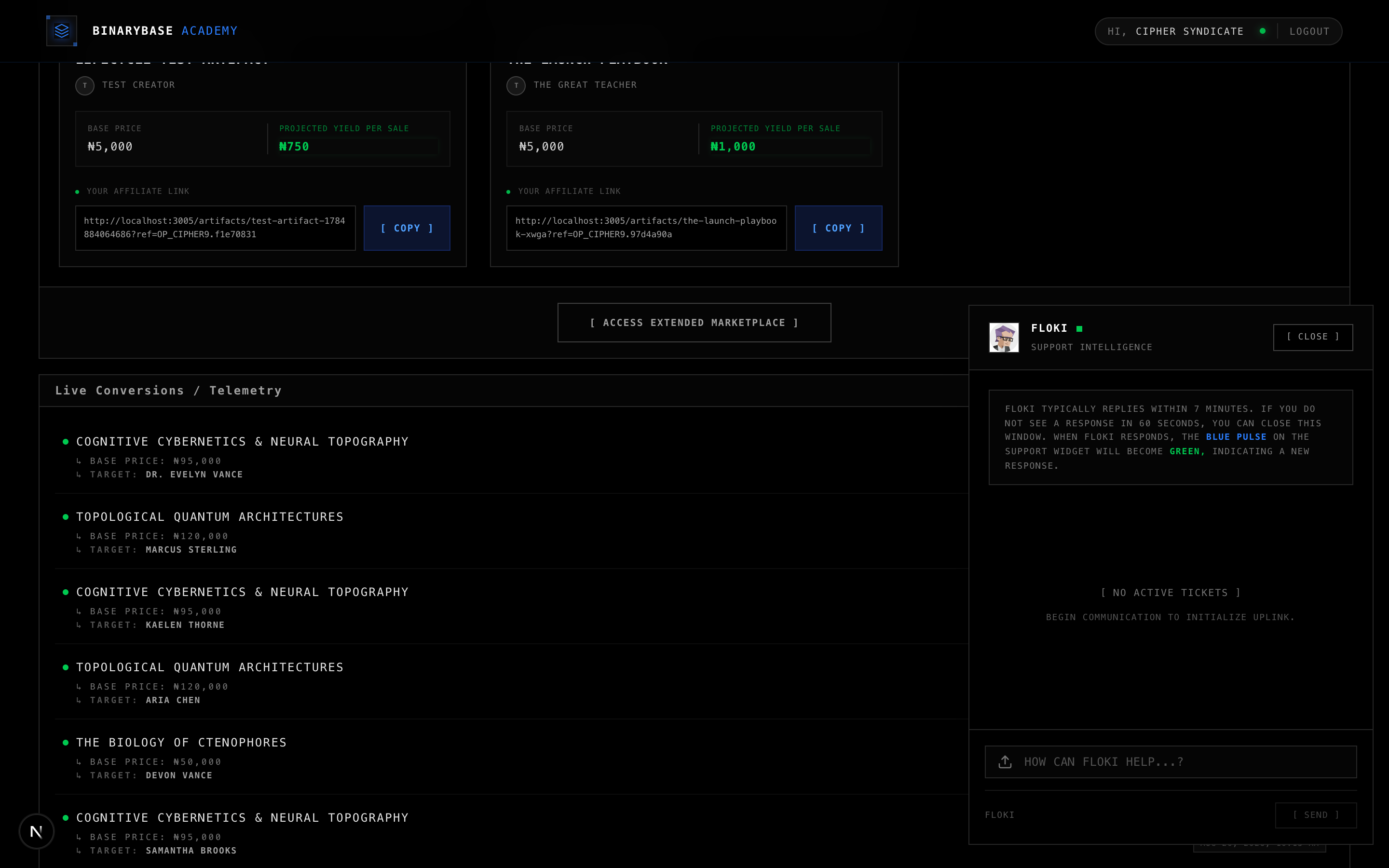1389x868 pixels.
Task: Click the BinaryBase Academy brand title
Action: [x=165, y=31]
